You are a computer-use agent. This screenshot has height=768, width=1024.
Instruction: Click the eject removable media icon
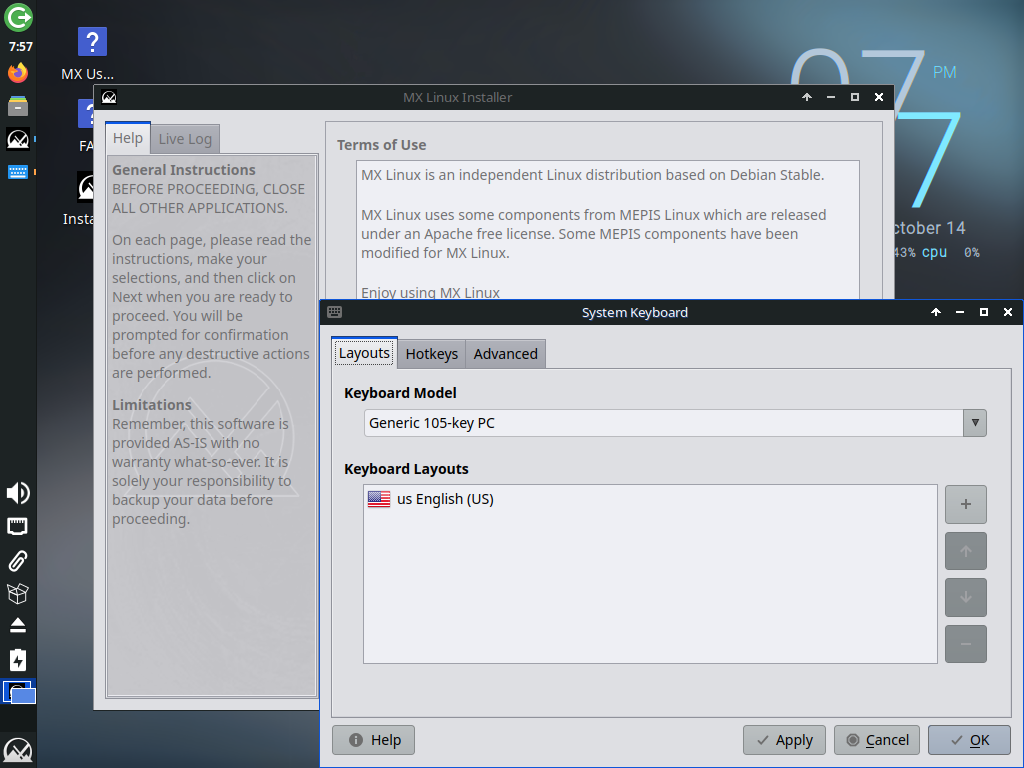[18, 626]
